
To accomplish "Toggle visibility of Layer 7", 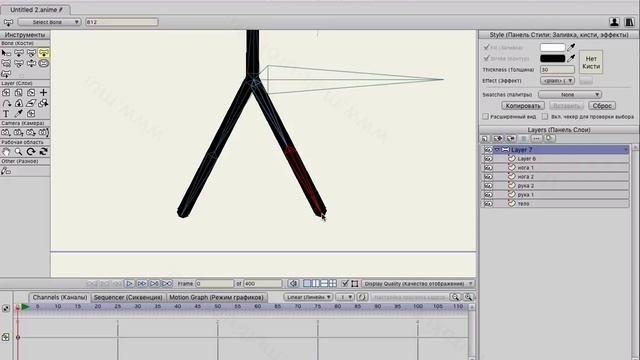I will click(488, 150).
